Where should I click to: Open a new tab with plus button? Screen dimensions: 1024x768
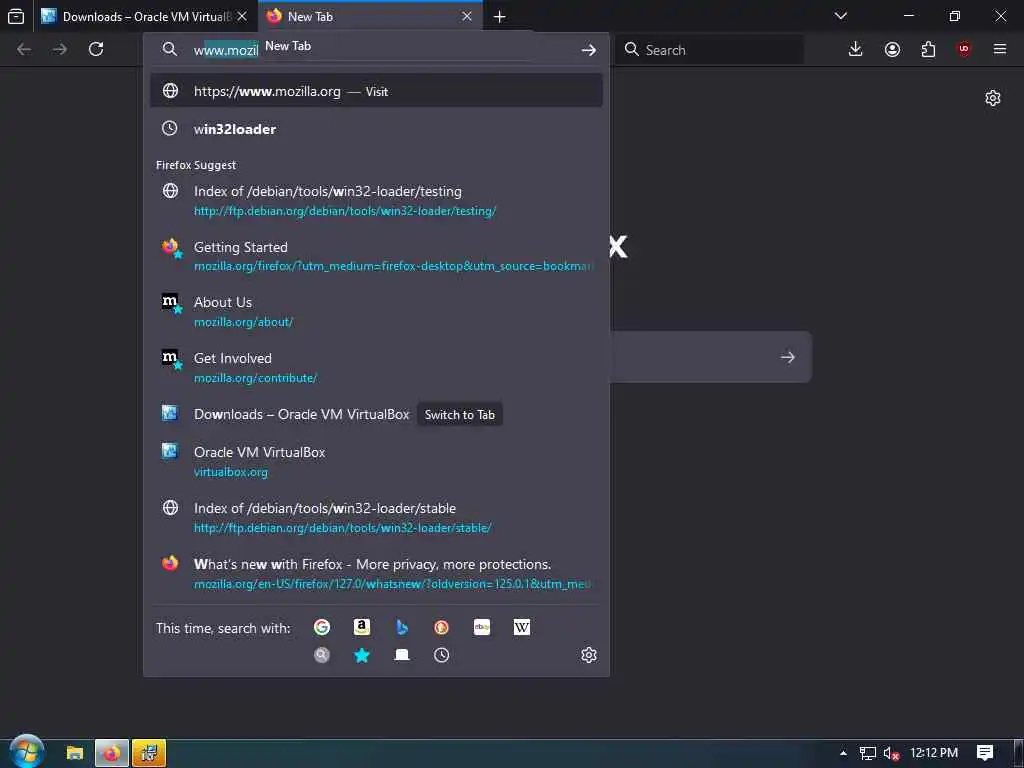500,17
